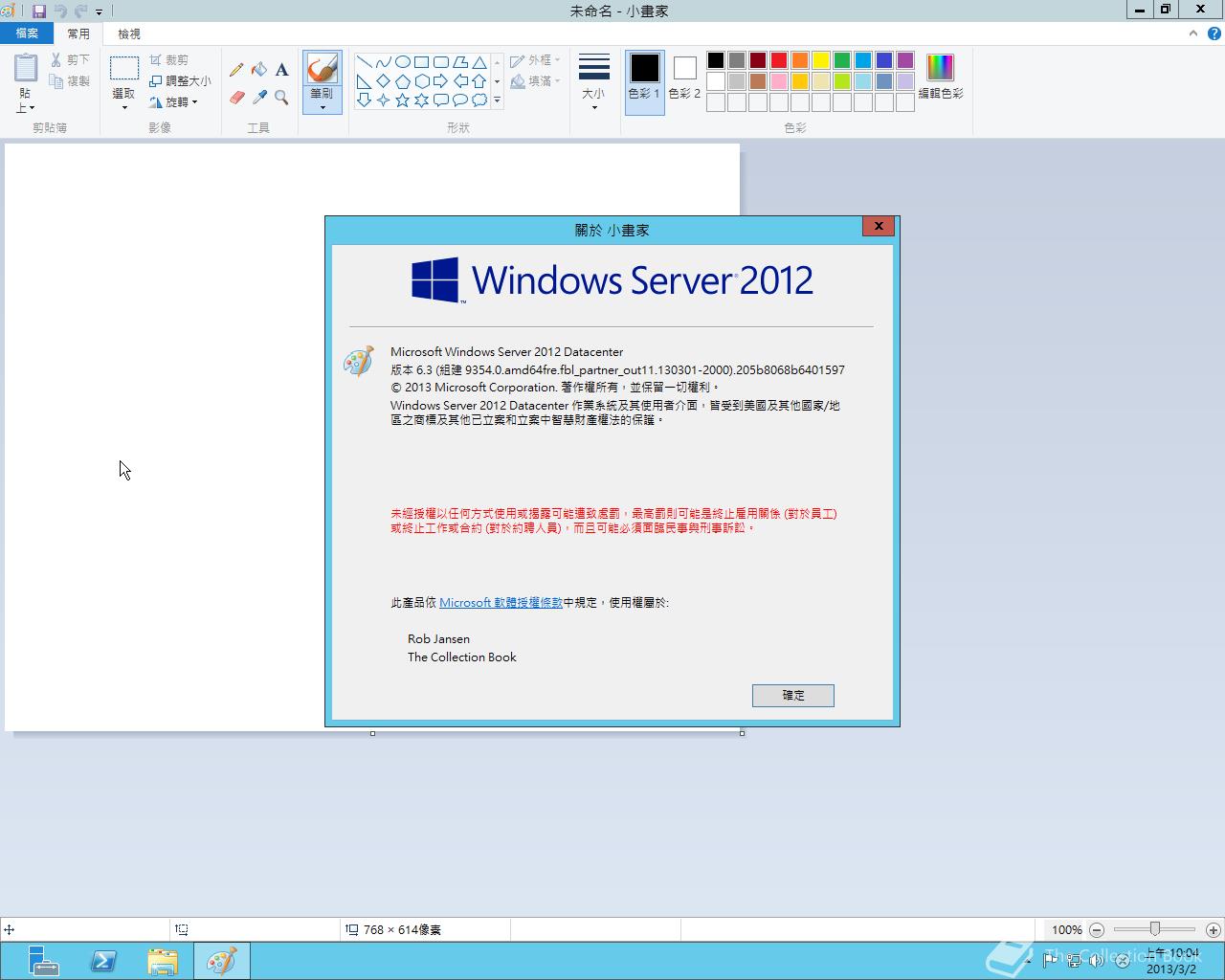Viewport: 1225px width, 980px height.
Task: Click the 選取 dashed rectangle selection icon
Action: point(124,69)
